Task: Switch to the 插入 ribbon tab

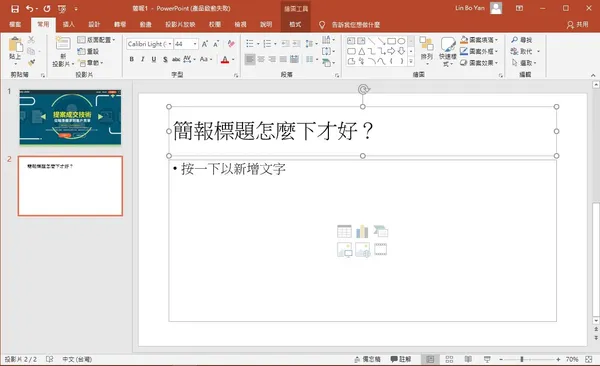Action: [68, 25]
